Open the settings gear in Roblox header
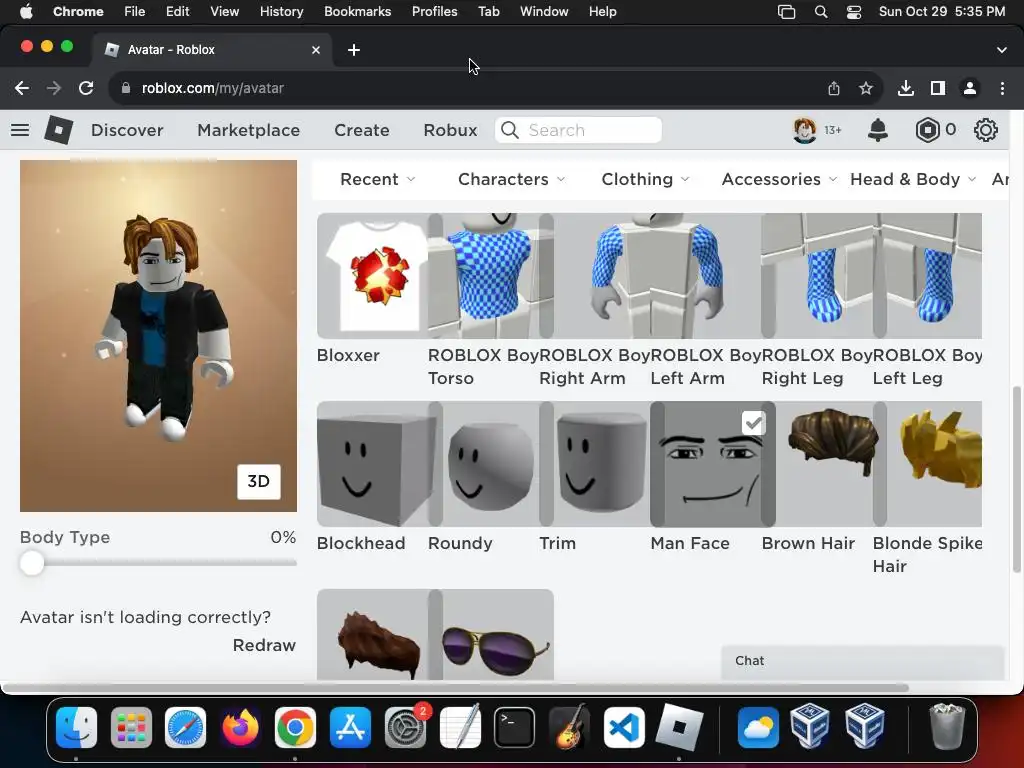 (x=985, y=130)
